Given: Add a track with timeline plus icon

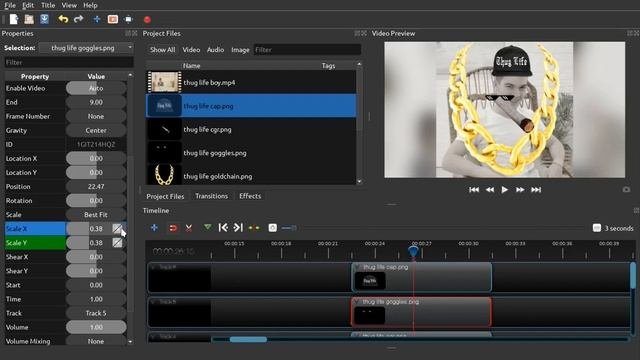Looking at the screenshot, I should click(x=154, y=228).
